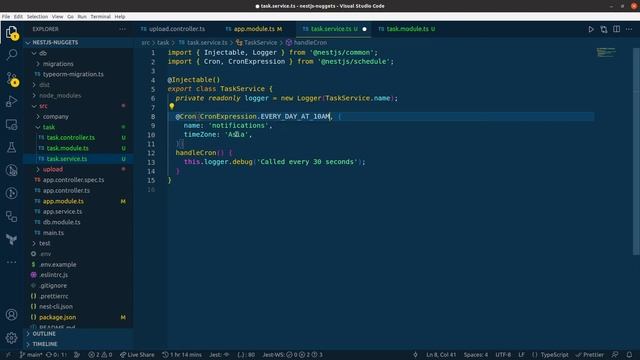This screenshot has height=360, width=640.
Task: Open the notifications bell in status bar
Action: [629, 355]
